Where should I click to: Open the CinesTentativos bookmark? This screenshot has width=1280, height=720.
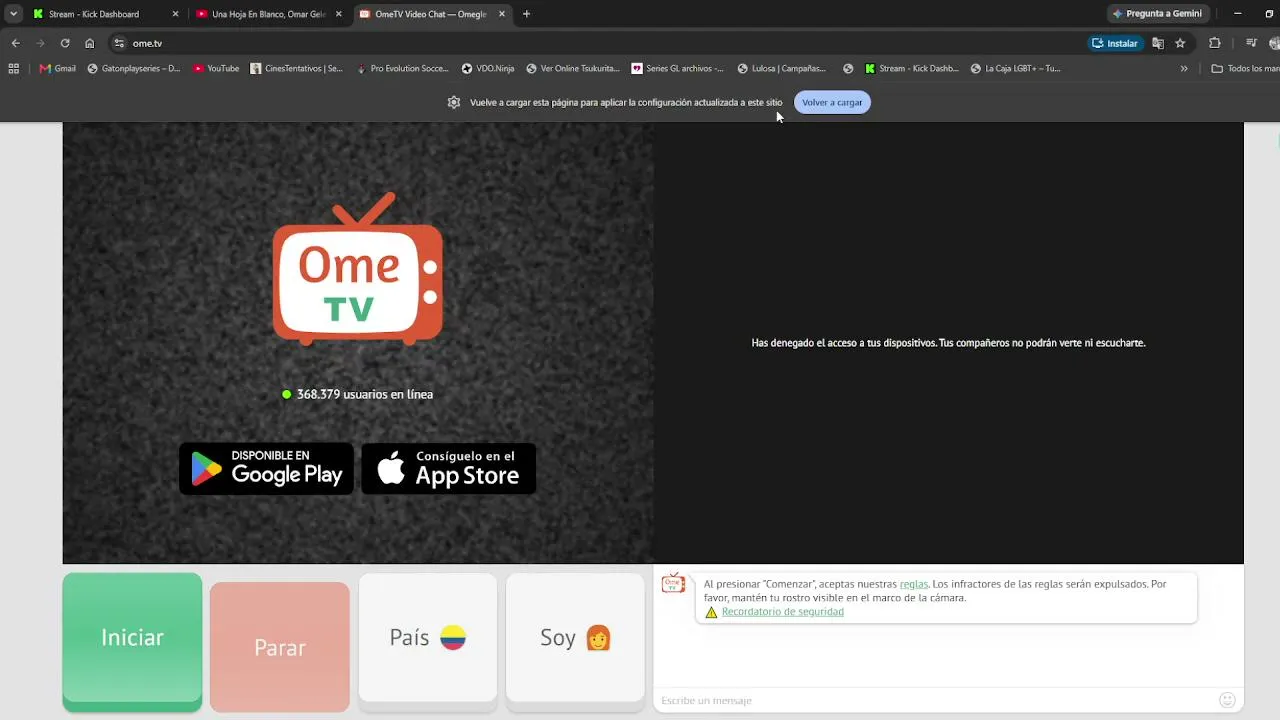pos(297,69)
